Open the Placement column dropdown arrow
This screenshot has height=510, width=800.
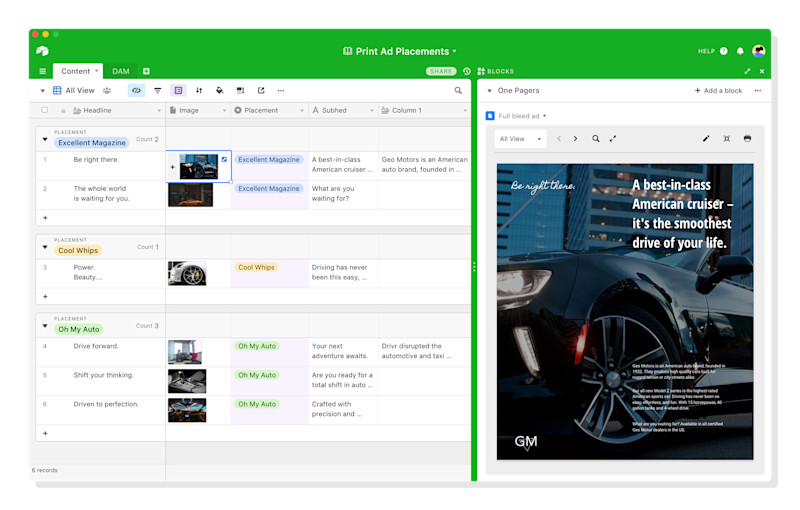(302, 111)
